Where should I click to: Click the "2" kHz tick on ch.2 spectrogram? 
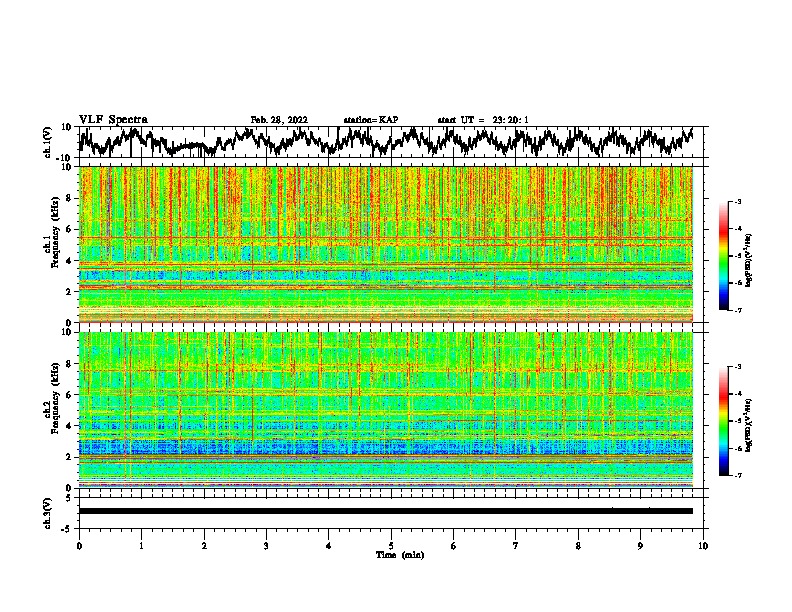coord(70,457)
